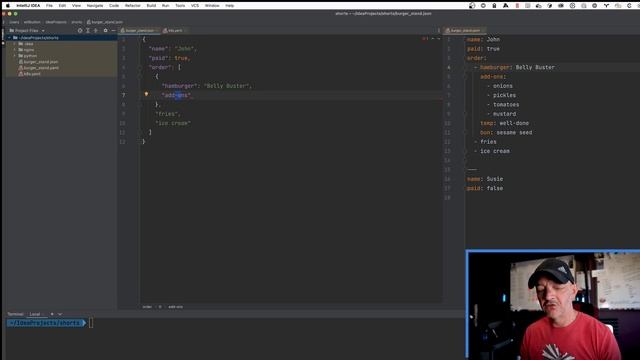Click the webcam video overlay

pyautogui.click(x=553, y=305)
